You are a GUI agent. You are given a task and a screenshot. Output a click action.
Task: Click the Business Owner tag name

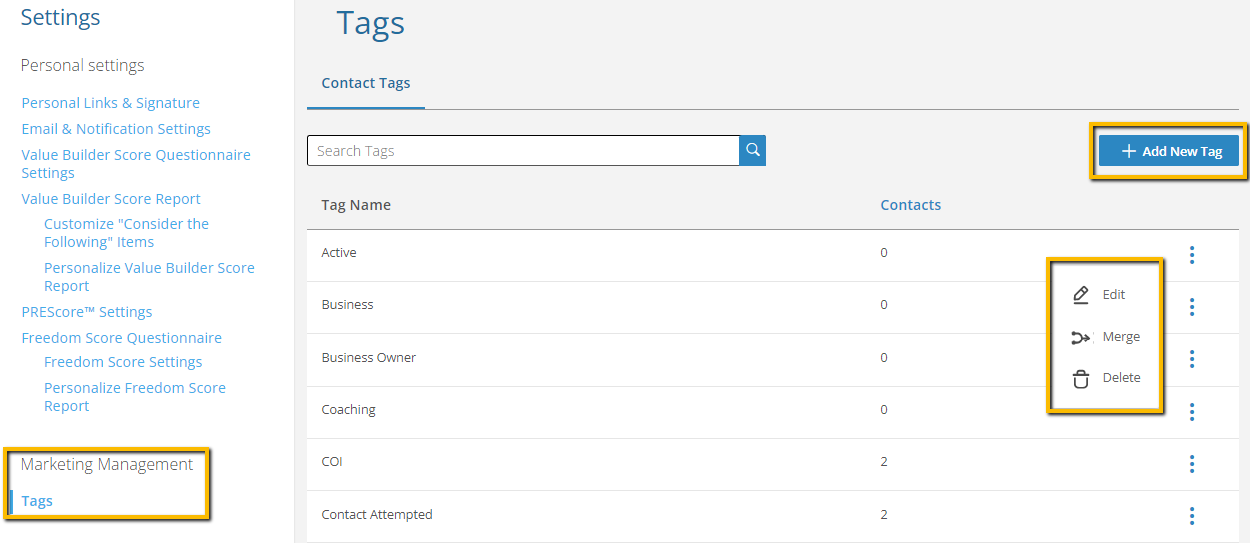point(369,358)
